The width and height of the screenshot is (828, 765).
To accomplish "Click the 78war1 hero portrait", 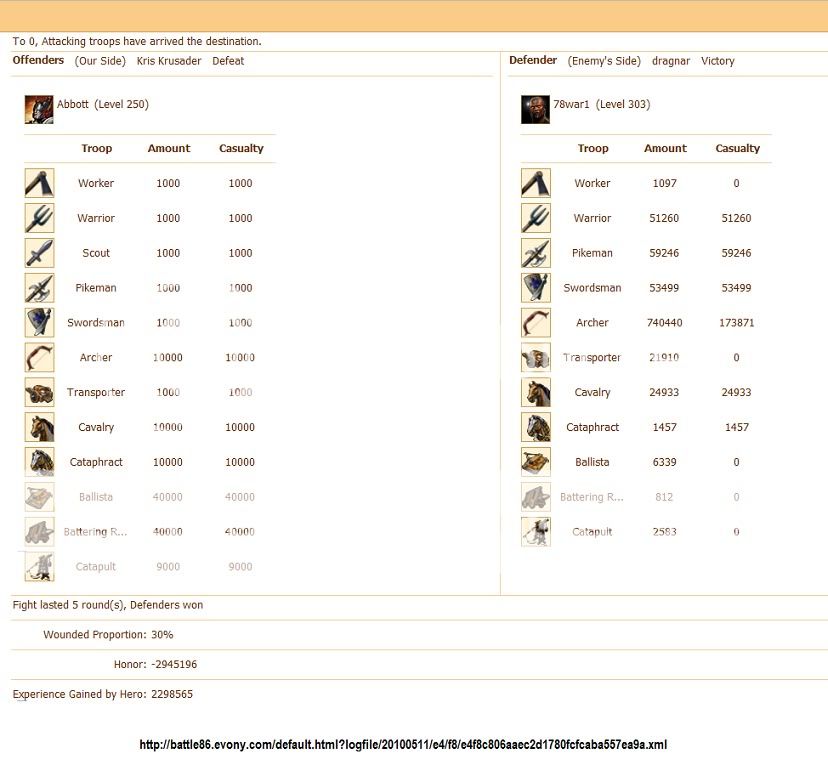I will coord(535,109).
